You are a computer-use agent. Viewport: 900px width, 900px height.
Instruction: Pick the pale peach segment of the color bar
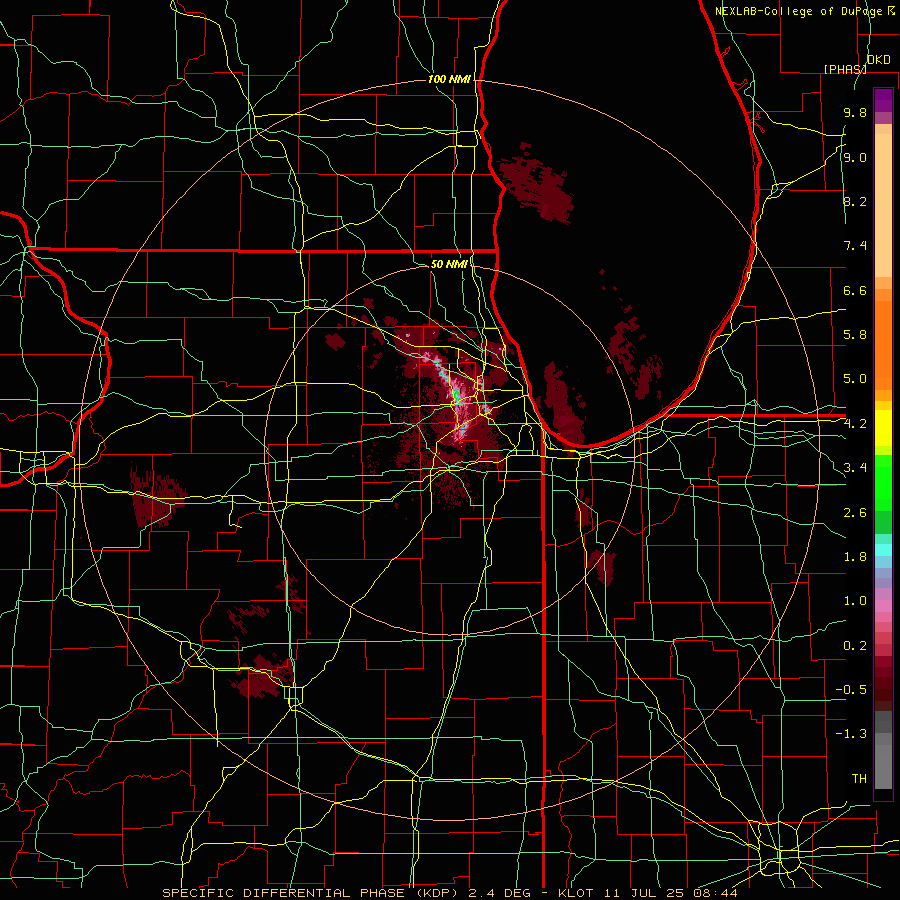883,205
